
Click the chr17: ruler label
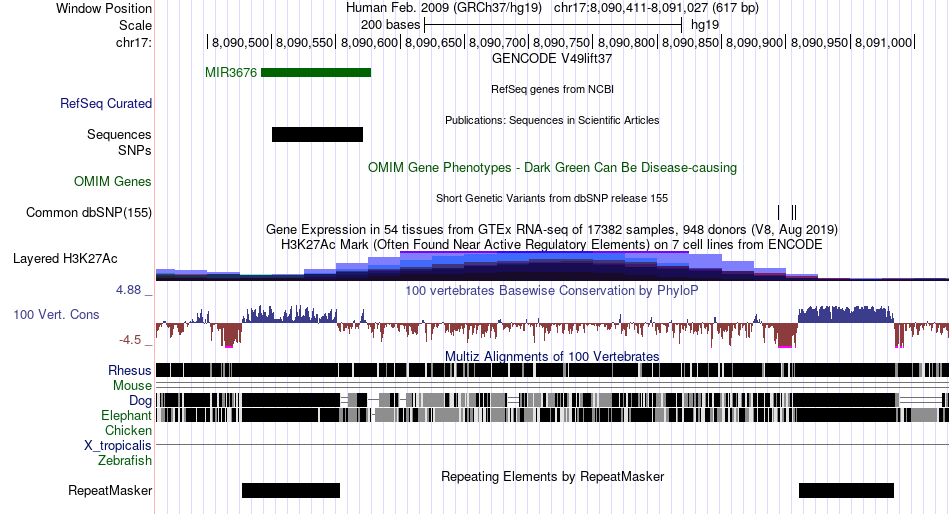coord(134,42)
